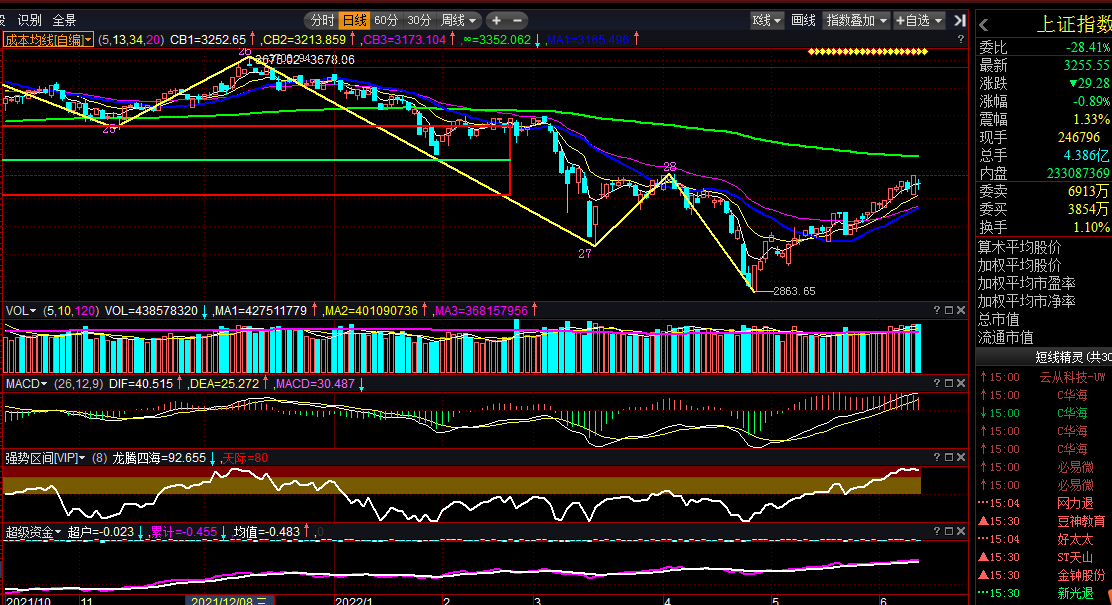The width and height of the screenshot is (1112, 605).
Task: Maximize the VOL panel window
Action: tap(949, 310)
